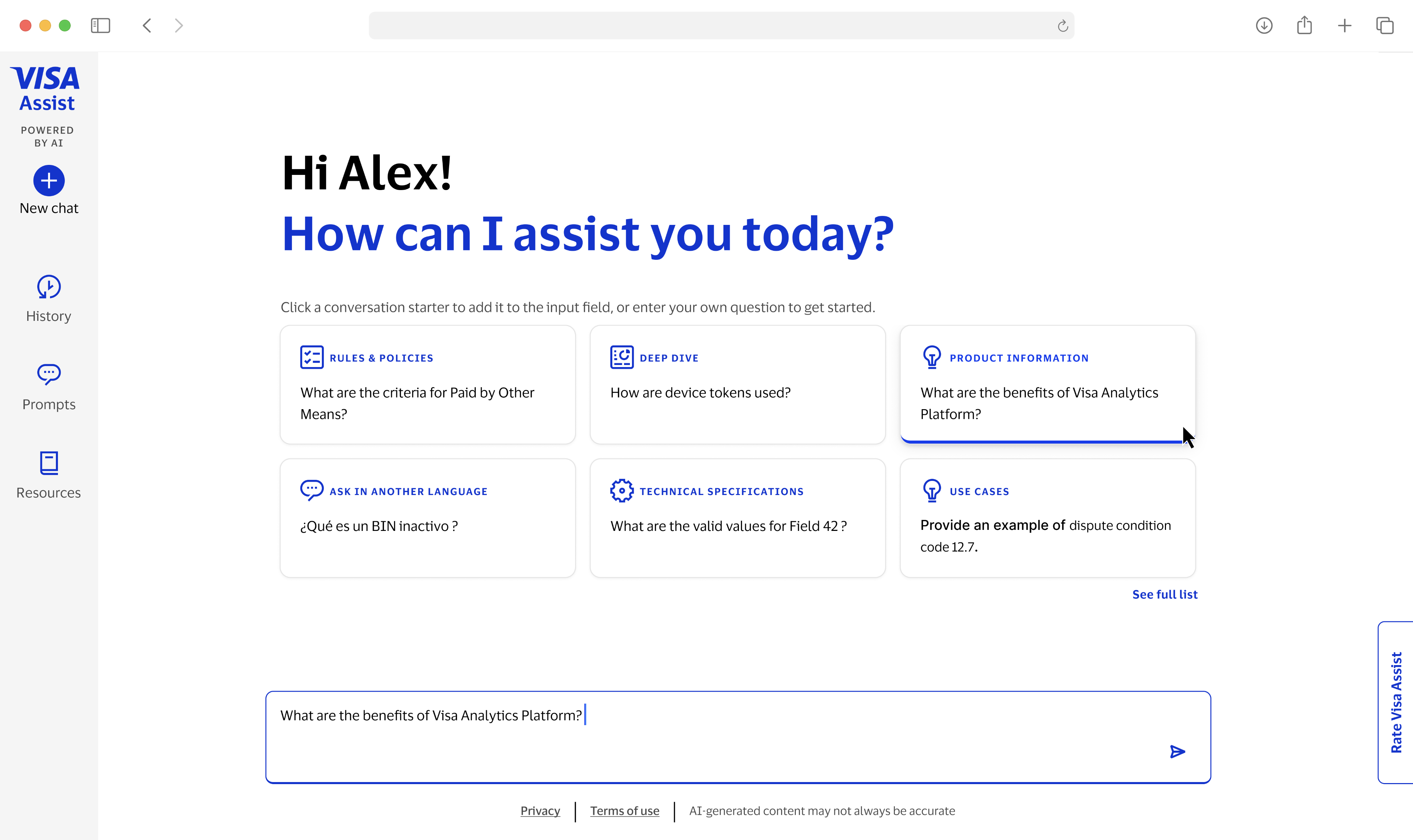This screenshot has width=1413, height=840.
Task: Click the Rules & Policies checklist icon
Action: click(312, 357)
